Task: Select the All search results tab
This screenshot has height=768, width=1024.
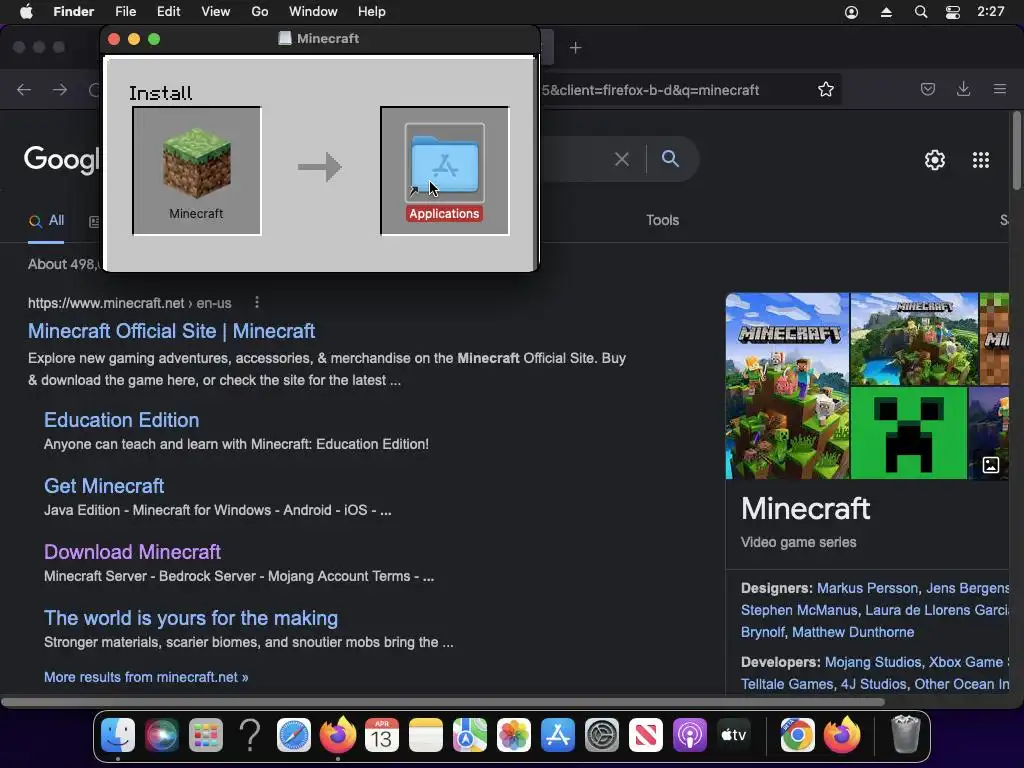Action: [46, 221]
